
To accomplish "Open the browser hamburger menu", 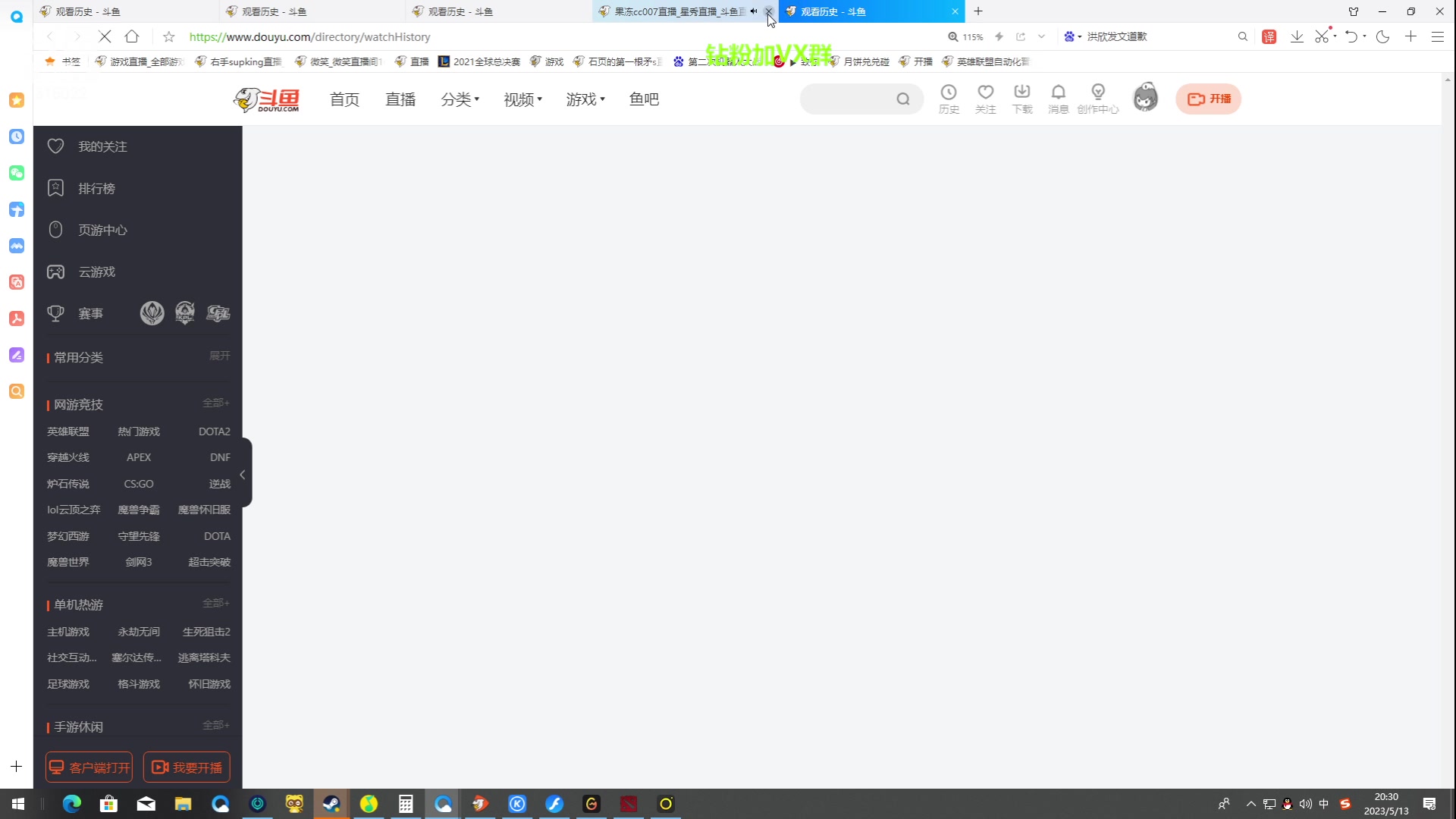I will 1437,36.
